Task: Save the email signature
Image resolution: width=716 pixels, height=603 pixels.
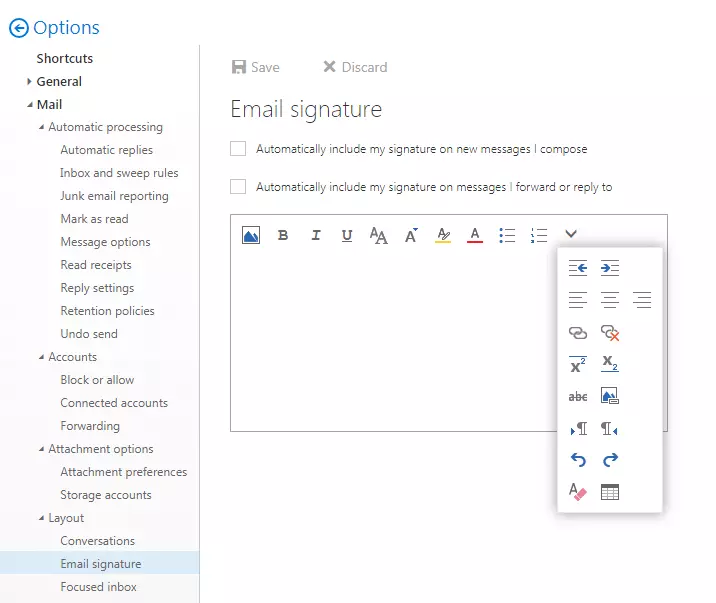Action: [x=256, y=67]
